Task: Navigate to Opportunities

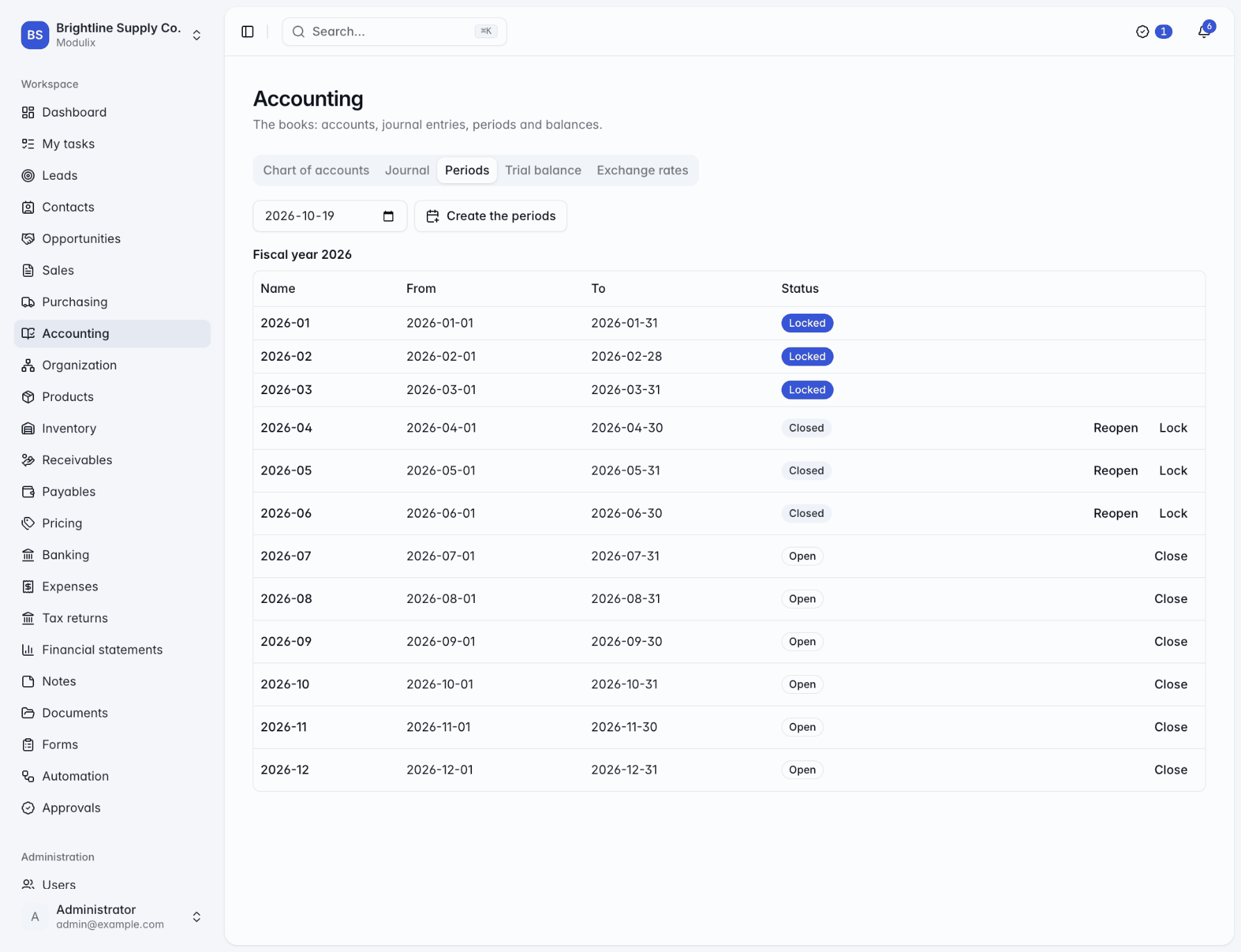Action: tap(112, 239)
